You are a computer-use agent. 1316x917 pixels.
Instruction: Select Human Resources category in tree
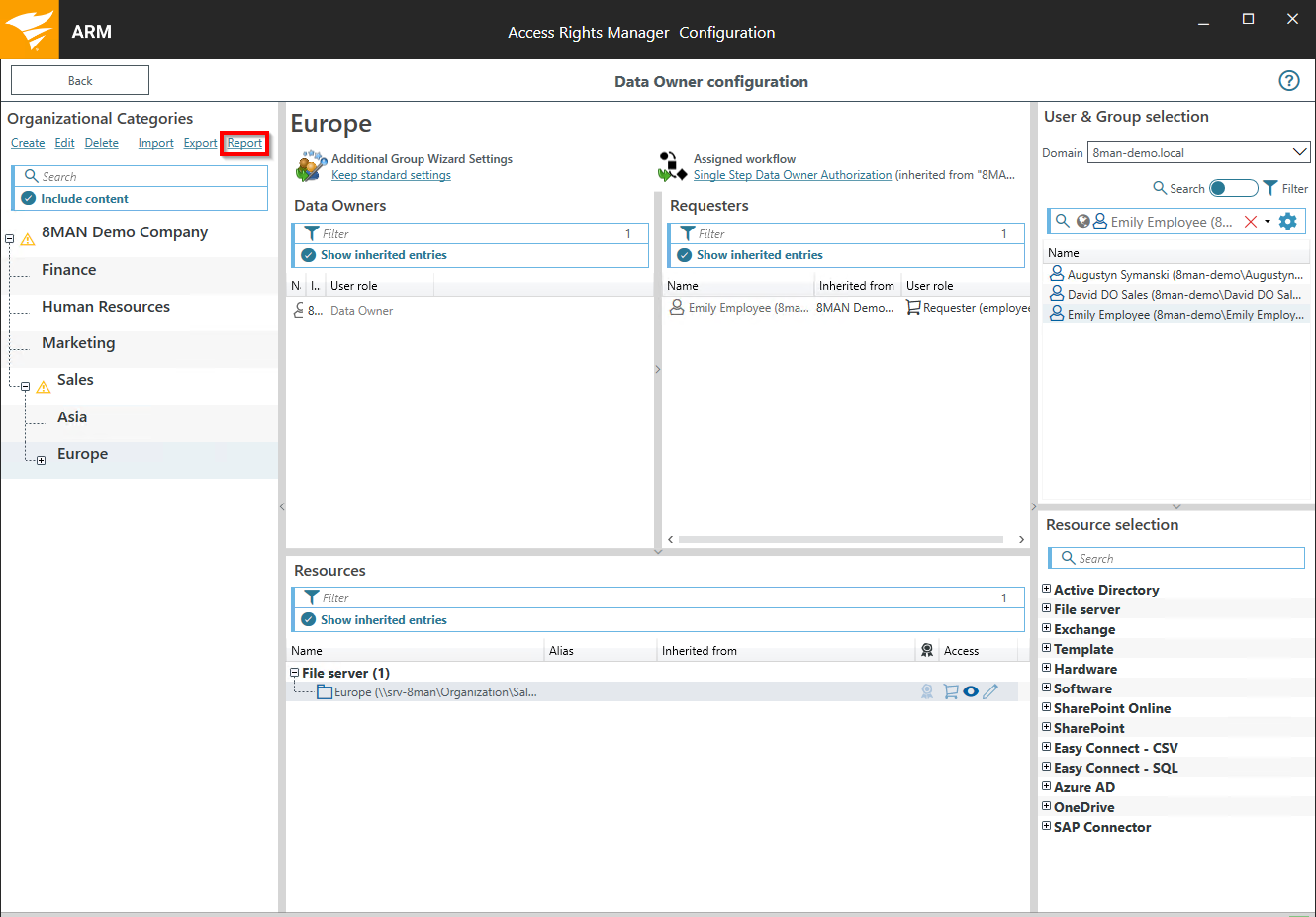point(106,307)
